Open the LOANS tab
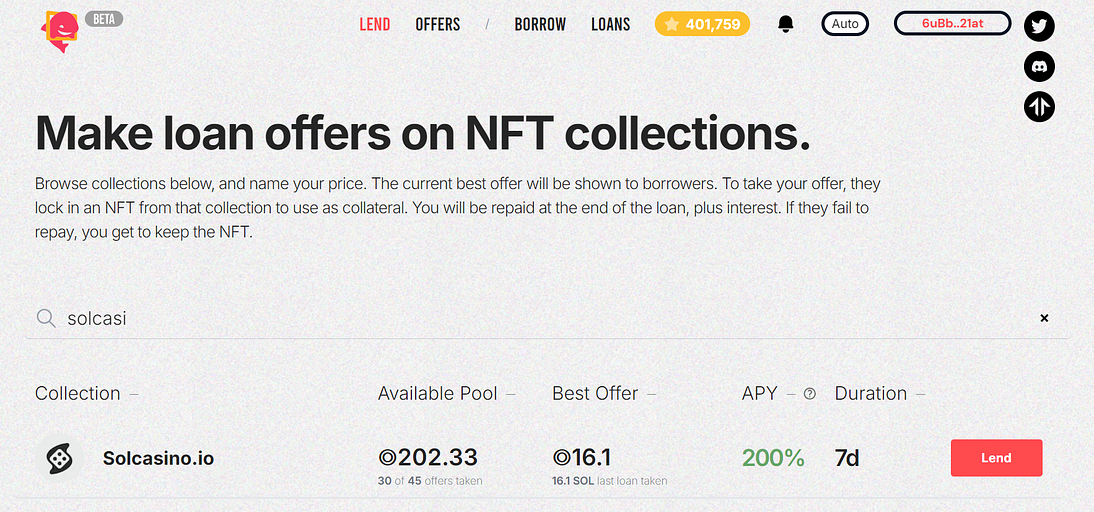1094x512 pixels. [610, 24]
